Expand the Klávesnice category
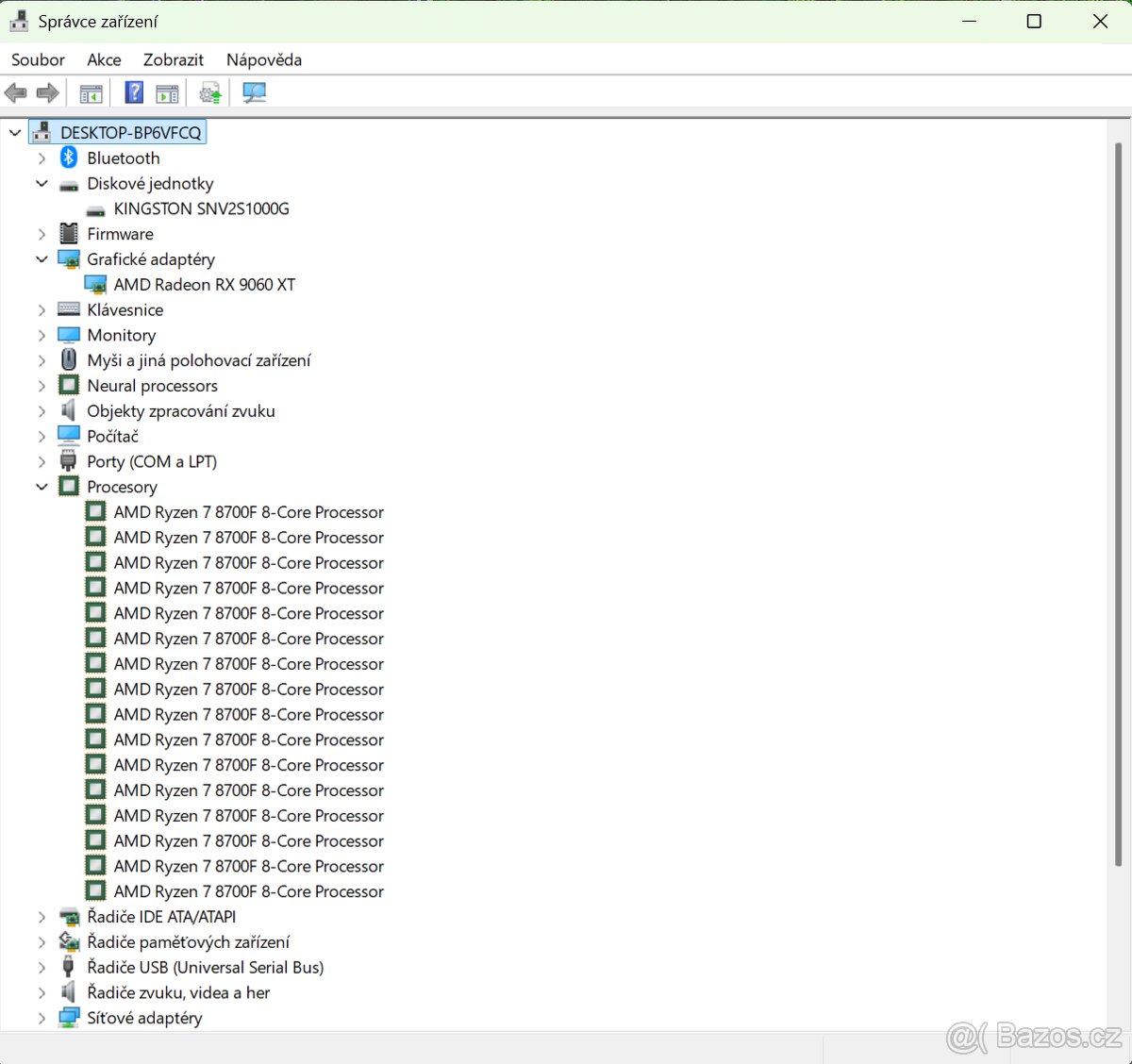The height and width of the screenshot is (1064, 1132). [42, 309]
